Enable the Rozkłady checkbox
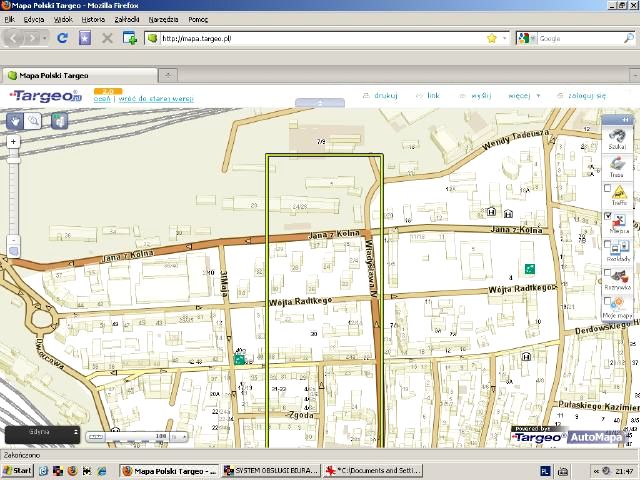Viewport: 640px width, 480px height. pos(607,244)
